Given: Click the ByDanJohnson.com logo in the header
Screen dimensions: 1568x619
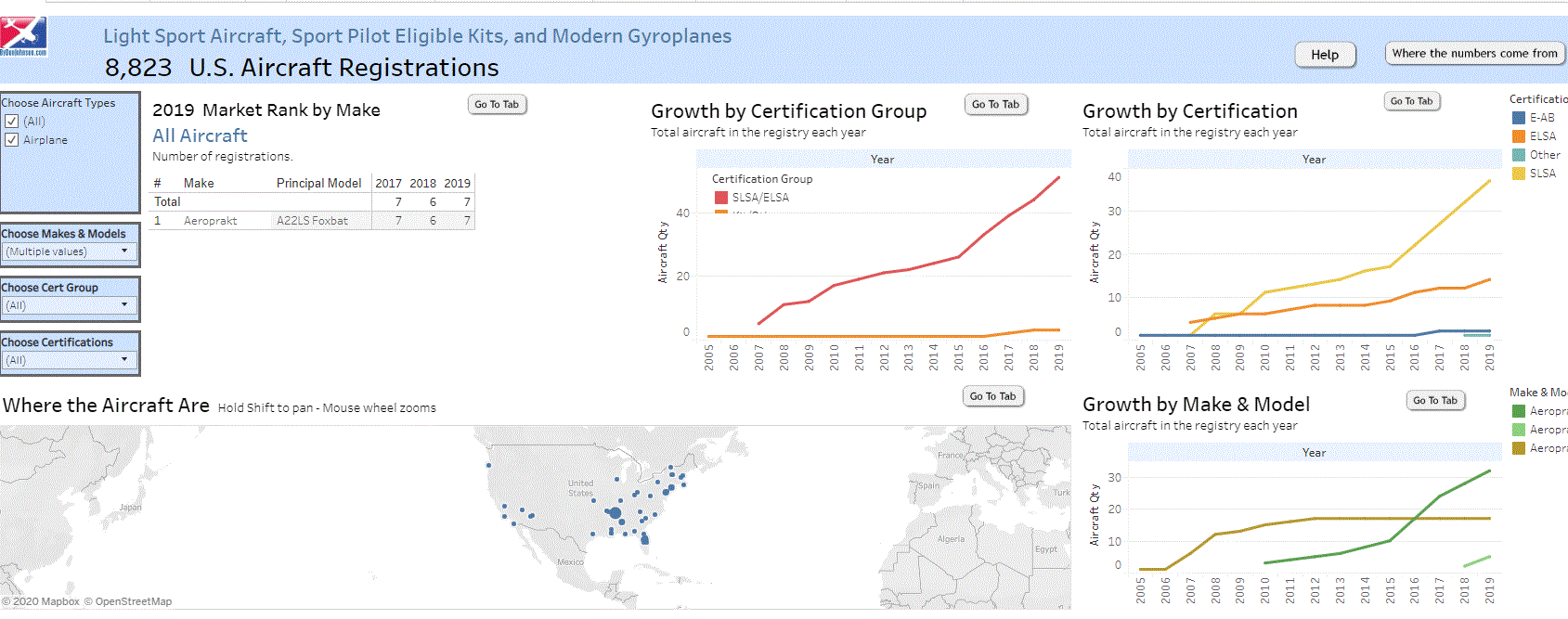Looking at the screenshot, I should pyautogui.click(x=23, y=37).
